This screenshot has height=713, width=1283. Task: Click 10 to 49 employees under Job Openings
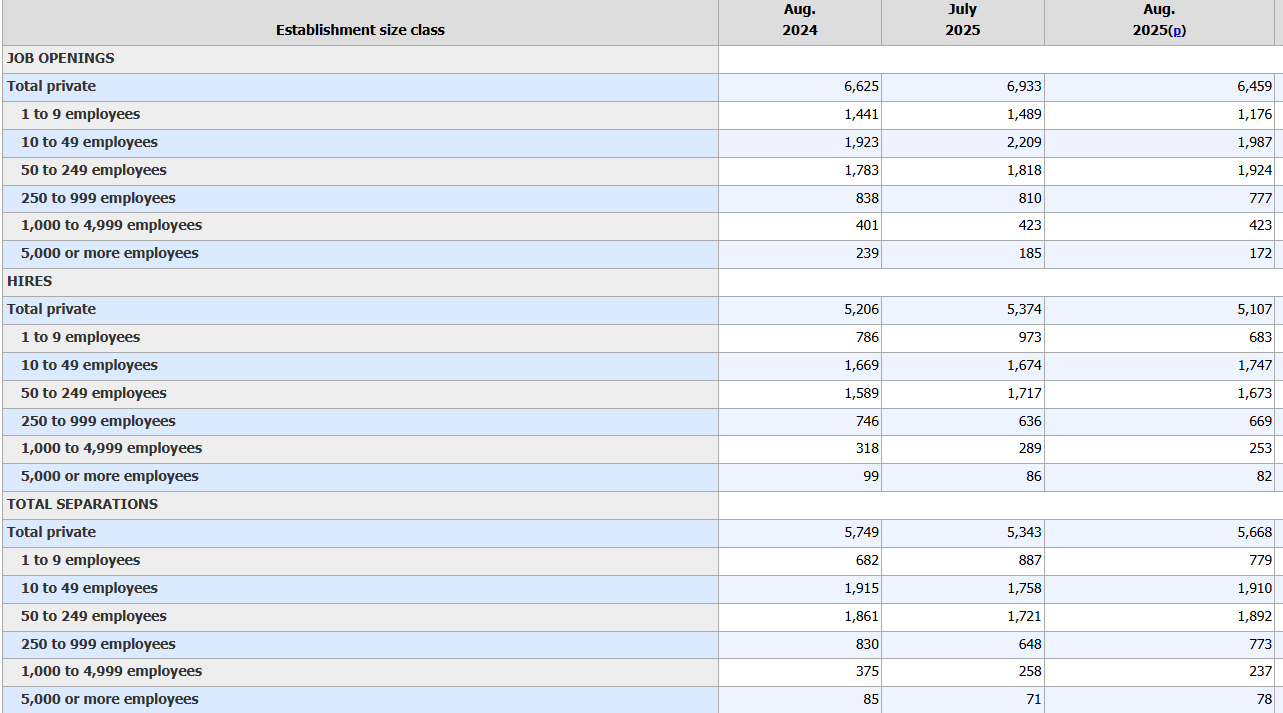pos(89,143)
